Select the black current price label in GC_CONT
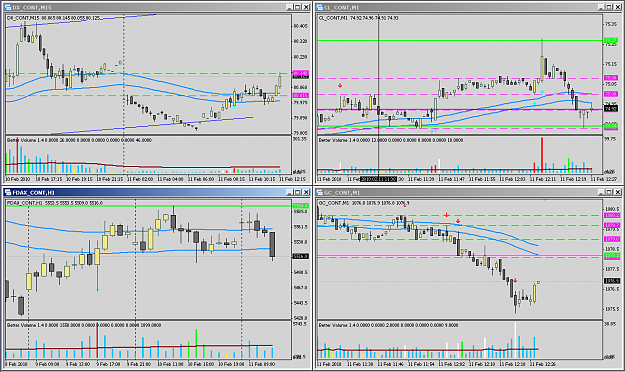Viewport: 625px width, 372px height. (x=611, y=281)
